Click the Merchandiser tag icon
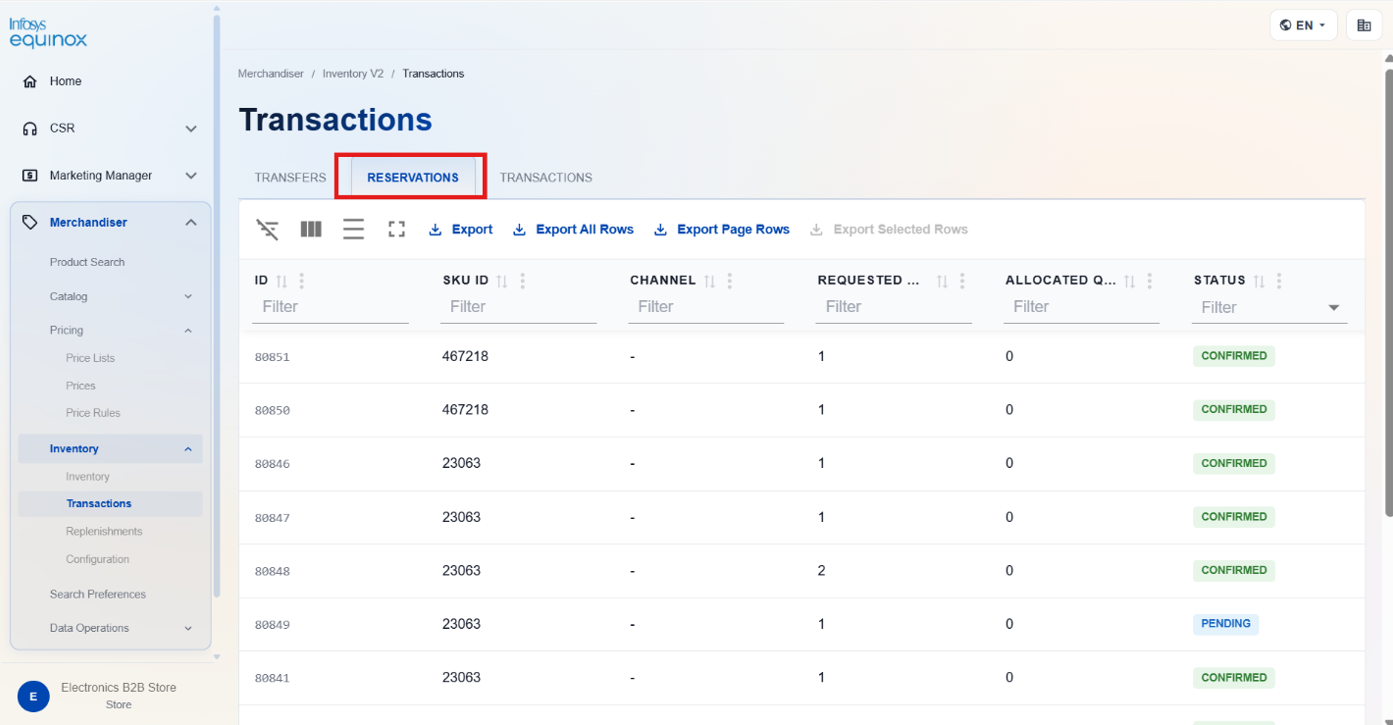Screen dimensions: 1393x725 (x=30, y=223)
